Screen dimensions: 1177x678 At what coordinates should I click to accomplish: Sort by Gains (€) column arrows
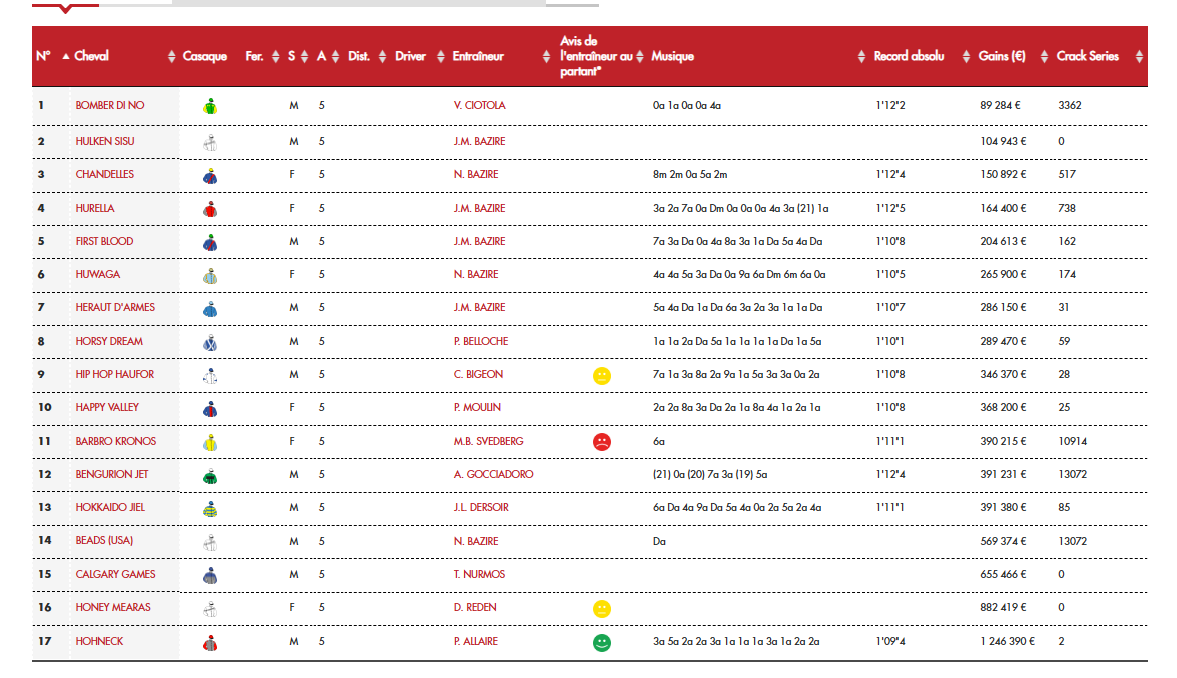pos(1044,56)
